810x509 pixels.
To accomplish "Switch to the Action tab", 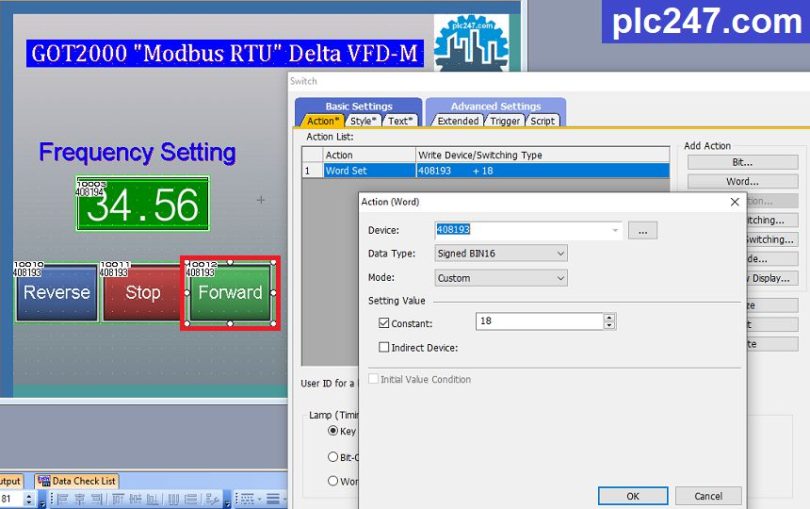I will click(323, 121).
